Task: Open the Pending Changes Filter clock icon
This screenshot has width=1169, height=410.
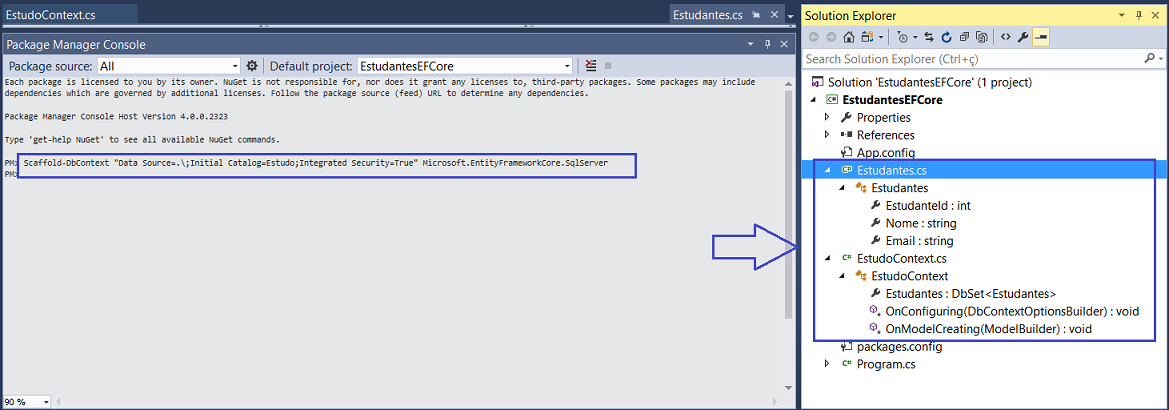Action: point(904,37)
